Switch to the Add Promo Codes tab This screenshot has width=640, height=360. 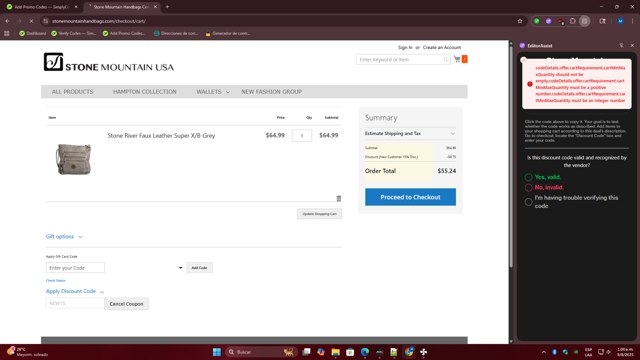[41, 7]
